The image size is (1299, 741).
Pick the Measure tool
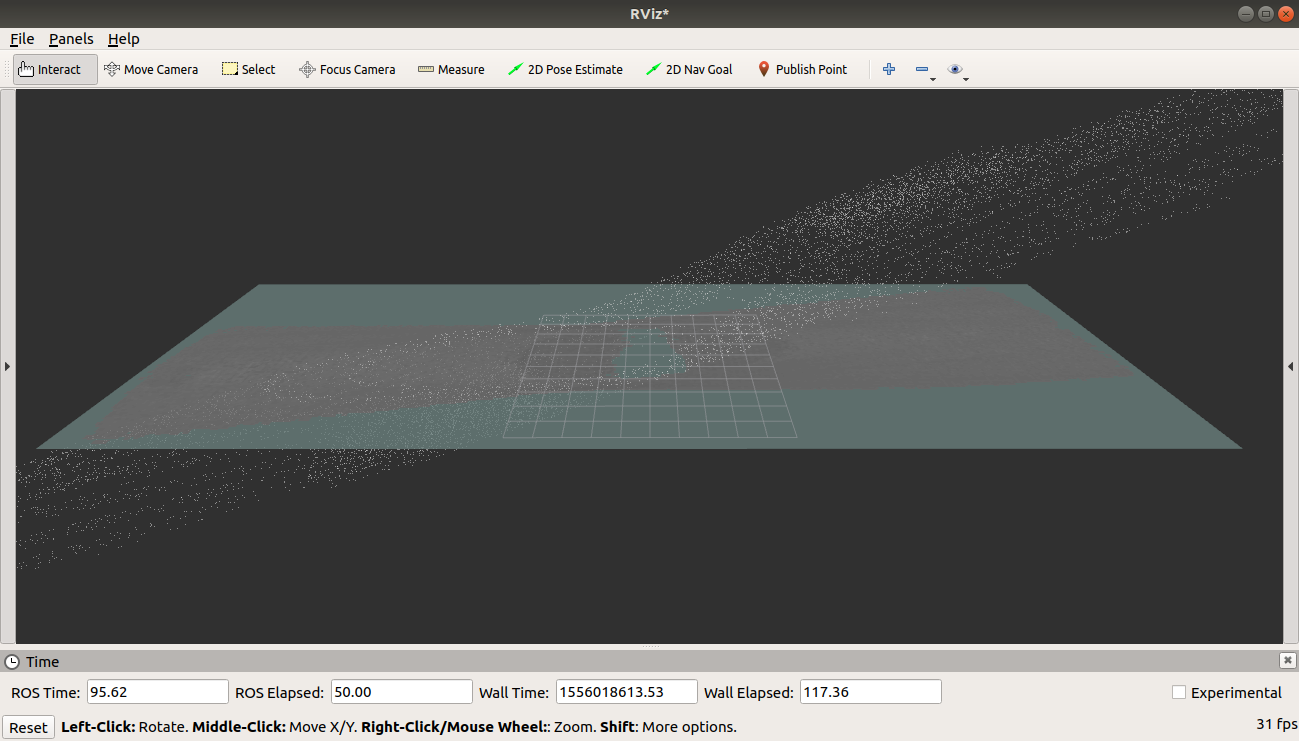pos(451,69)
